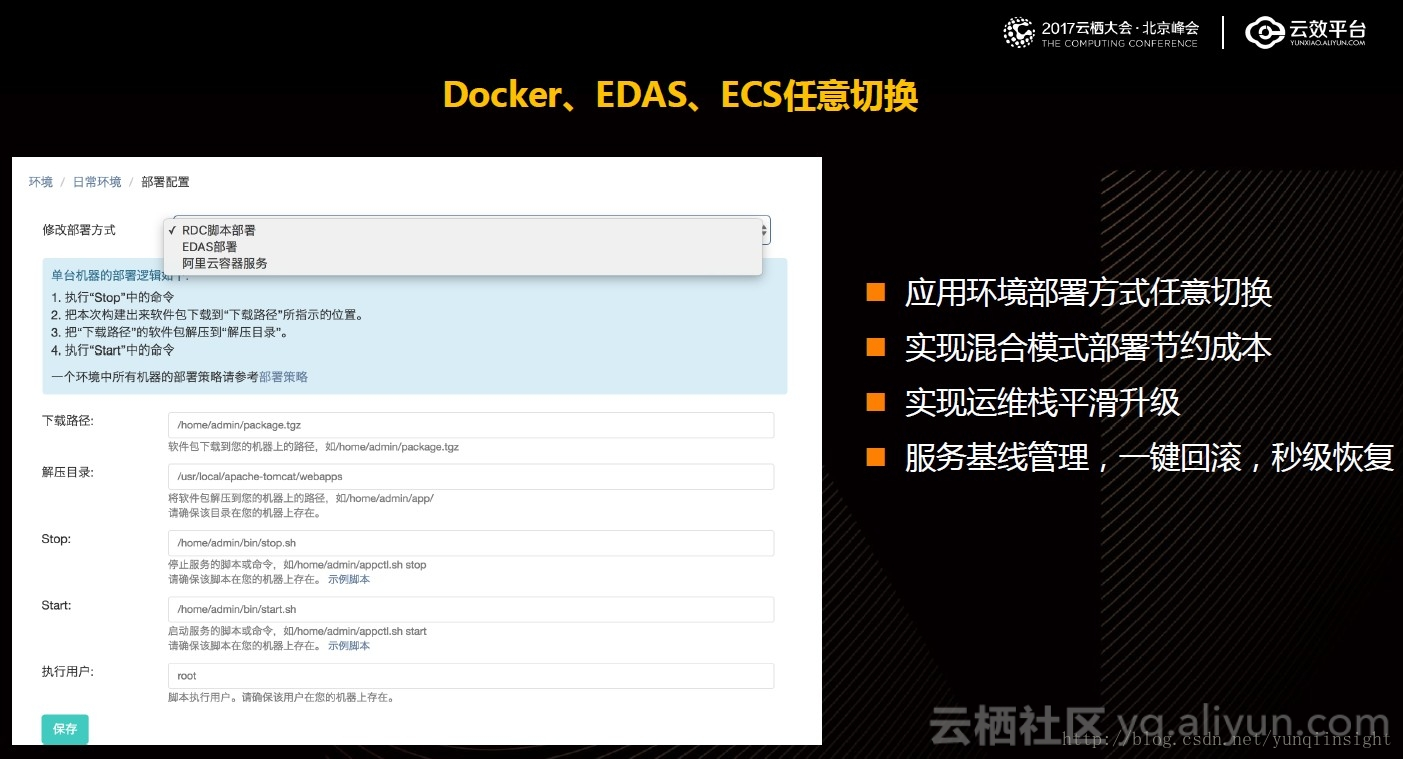Viewport: 1403px width, 759px height.
Task: Click the 下载路径 input field
Action: pos(471,425)
